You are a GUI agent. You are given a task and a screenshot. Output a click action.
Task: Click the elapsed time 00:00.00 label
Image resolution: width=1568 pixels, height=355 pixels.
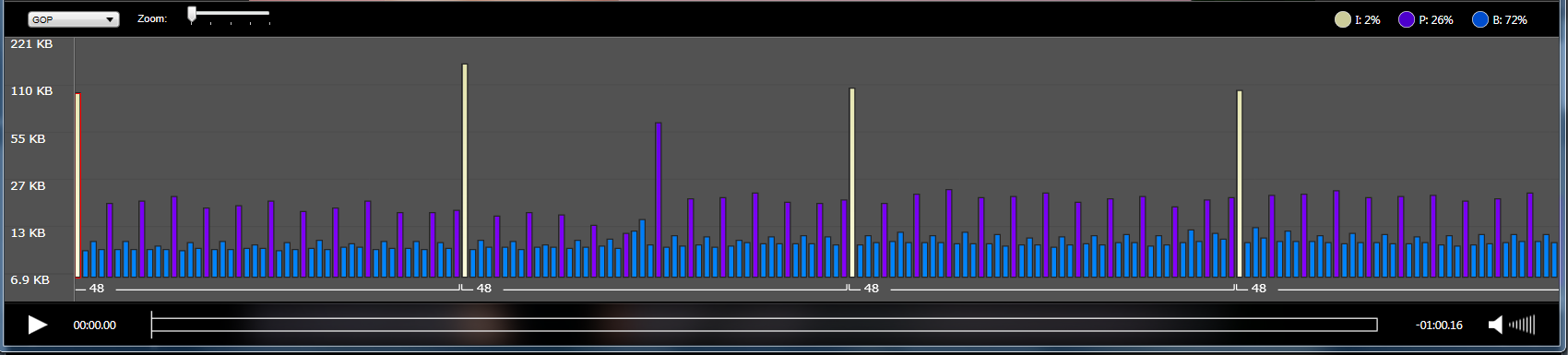(x=95, y=325)
